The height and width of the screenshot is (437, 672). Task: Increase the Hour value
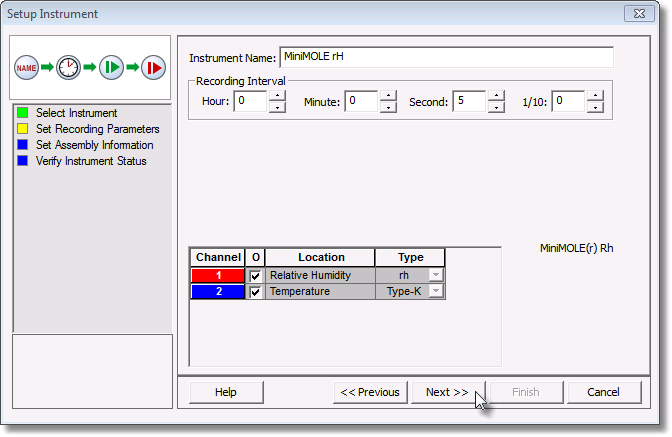click(278, 96)
